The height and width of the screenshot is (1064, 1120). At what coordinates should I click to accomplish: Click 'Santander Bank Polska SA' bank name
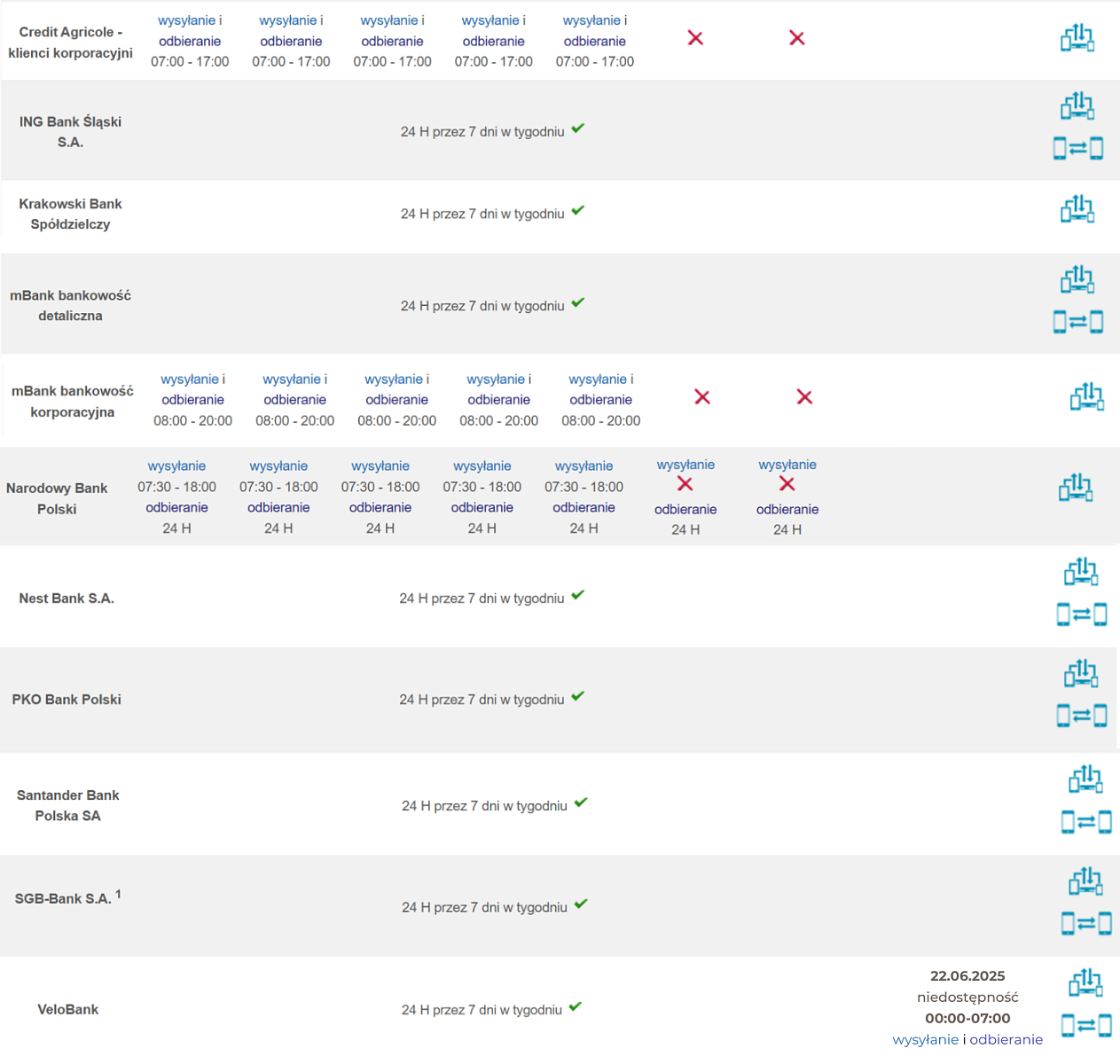(68, 805)
